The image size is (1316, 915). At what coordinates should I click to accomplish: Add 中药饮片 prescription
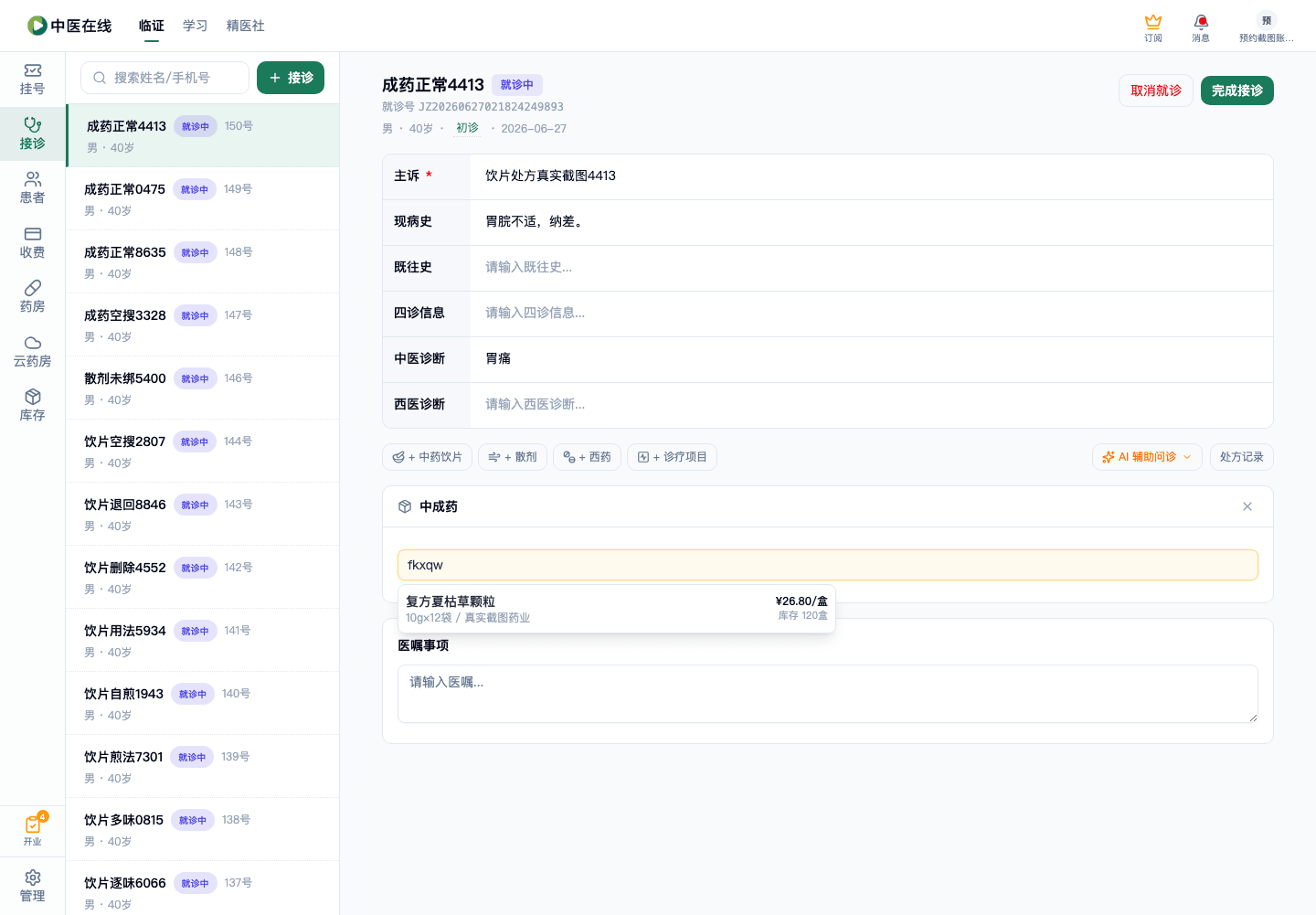[427, 457]
